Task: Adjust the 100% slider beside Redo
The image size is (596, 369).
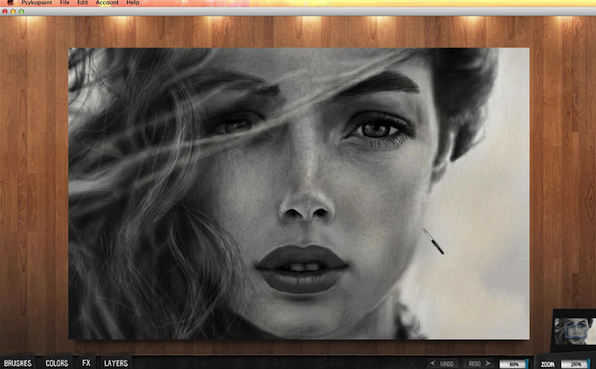Action: pos(514,364)
